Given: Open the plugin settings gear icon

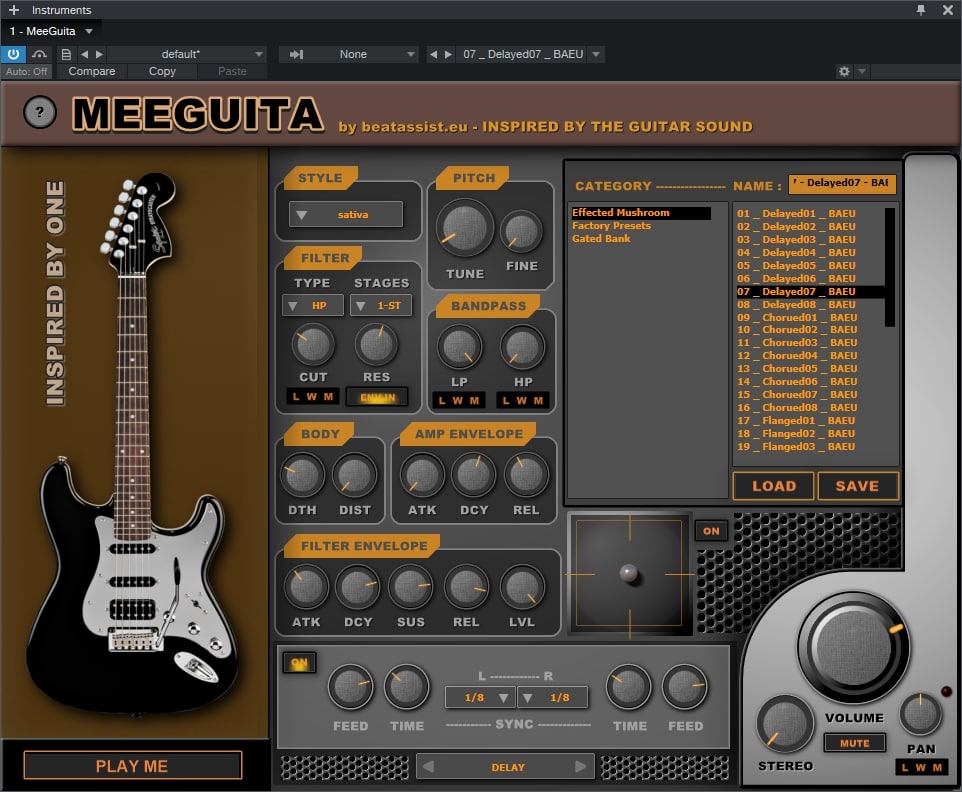Looking at the screenshot, I should [x=844, y=72].
